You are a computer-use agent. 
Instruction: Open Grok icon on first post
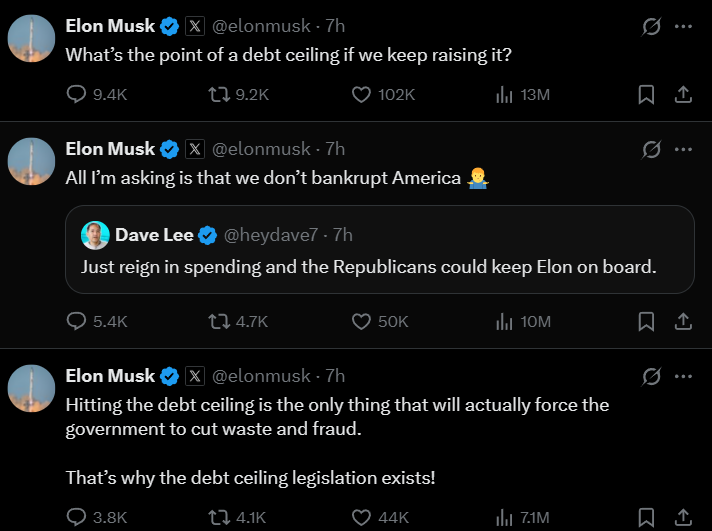(651, 26)
